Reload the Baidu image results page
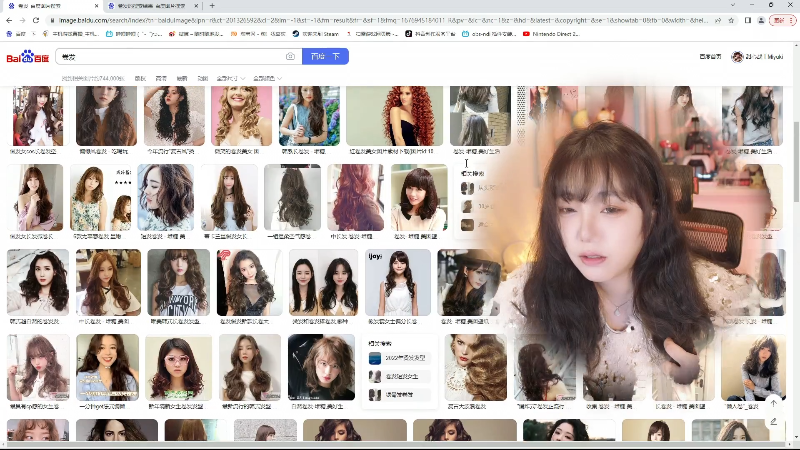 click(36, 20)
